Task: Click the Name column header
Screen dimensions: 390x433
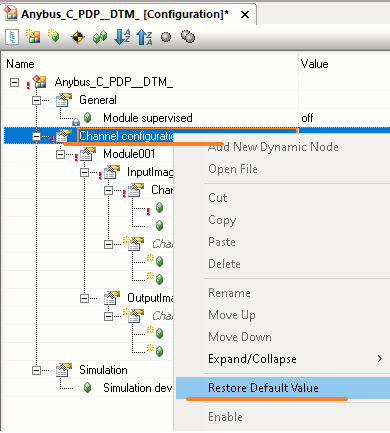Action: tap(151, 64)
